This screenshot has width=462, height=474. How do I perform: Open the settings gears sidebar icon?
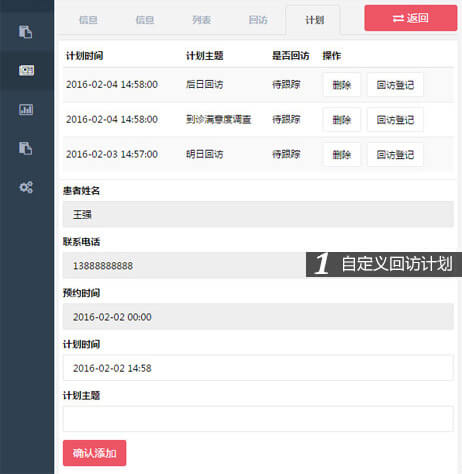pos(26,187)
